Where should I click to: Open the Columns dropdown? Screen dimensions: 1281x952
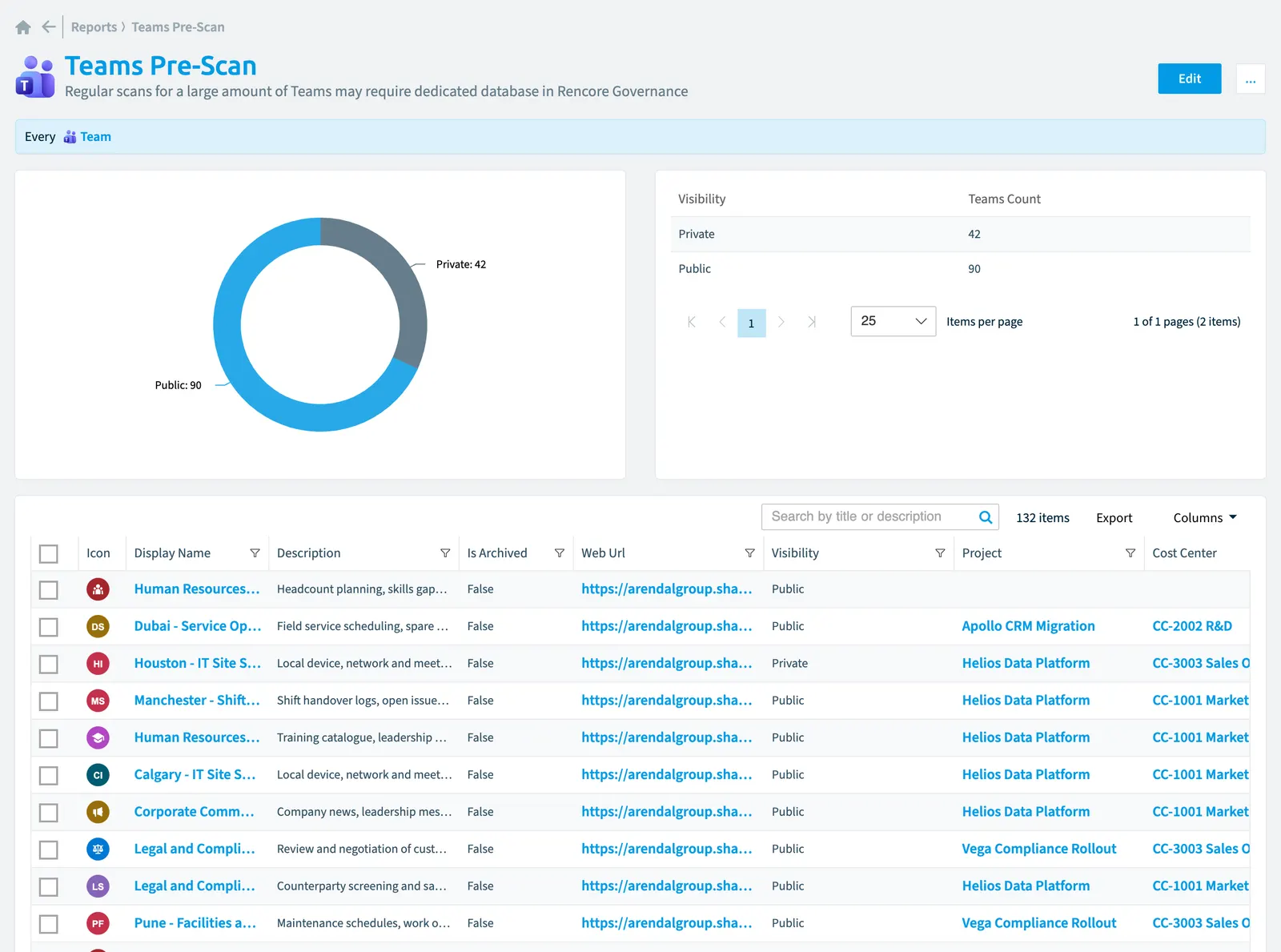tap(1205, 518)
